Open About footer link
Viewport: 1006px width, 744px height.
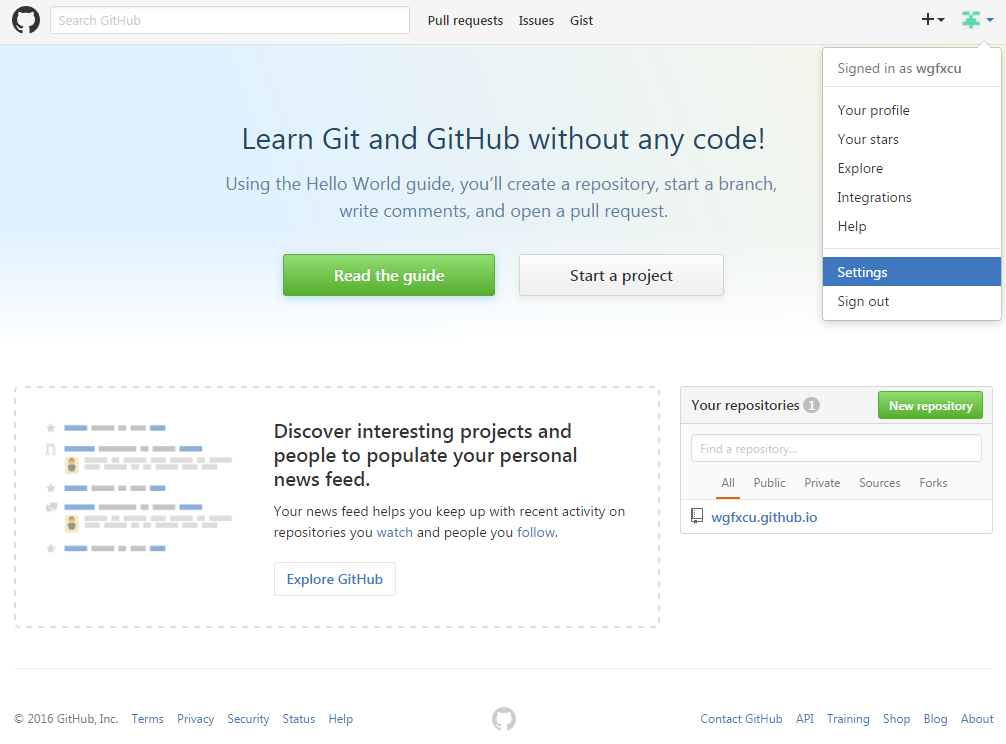977,719
